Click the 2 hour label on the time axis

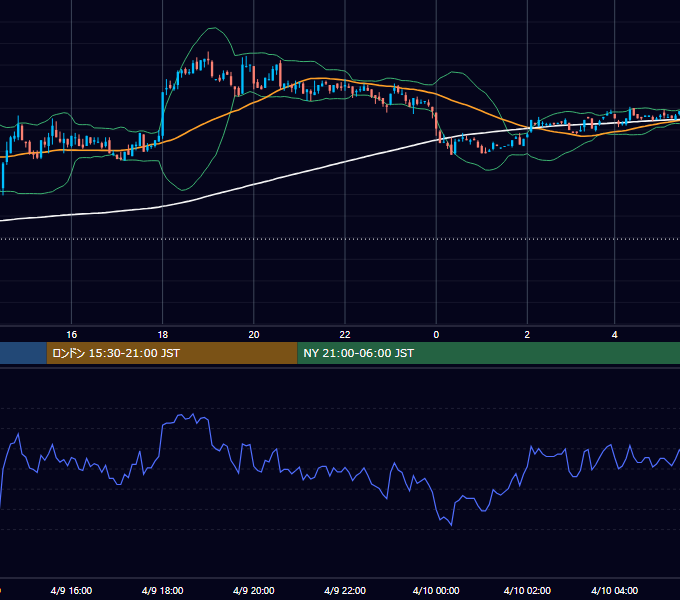click(527, 335)
